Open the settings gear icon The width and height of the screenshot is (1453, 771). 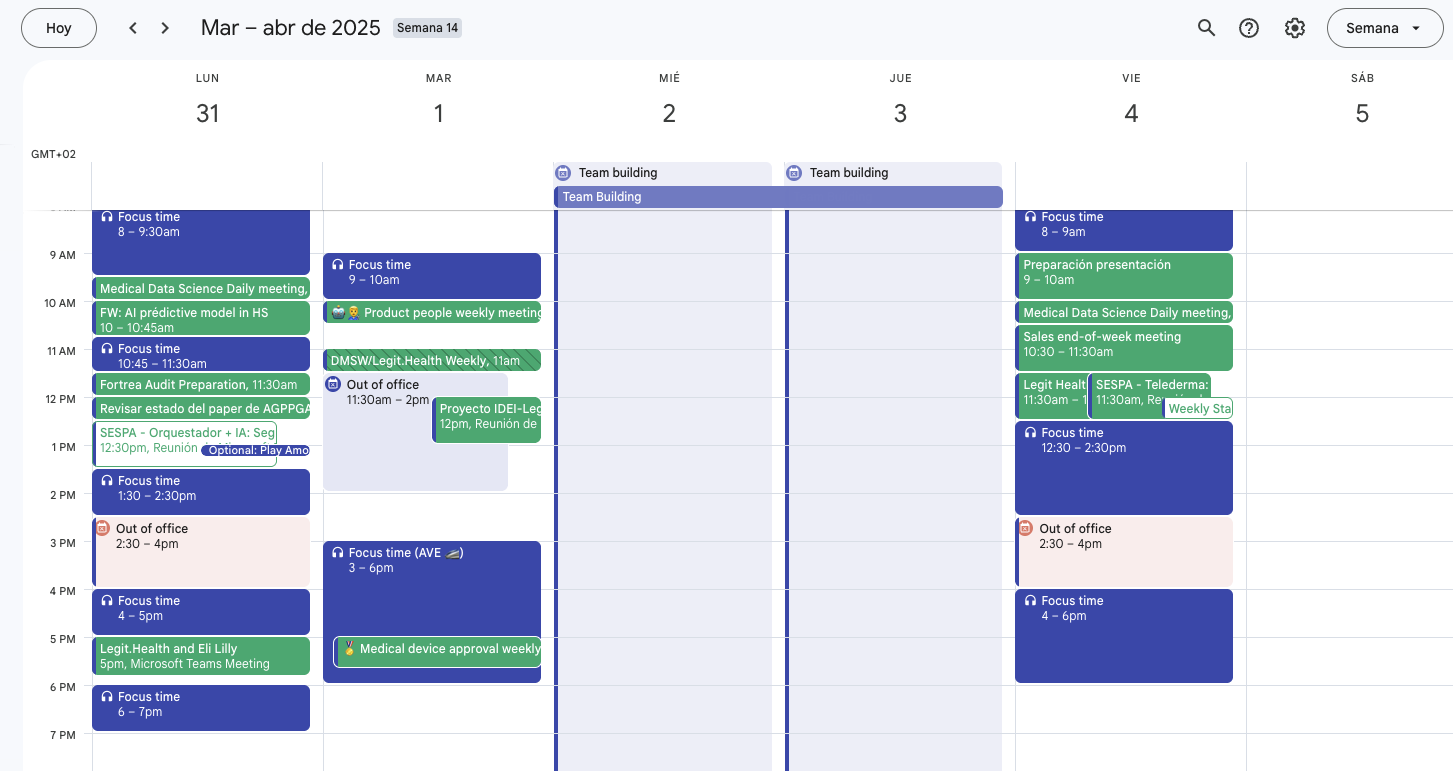pos(1295,28)
